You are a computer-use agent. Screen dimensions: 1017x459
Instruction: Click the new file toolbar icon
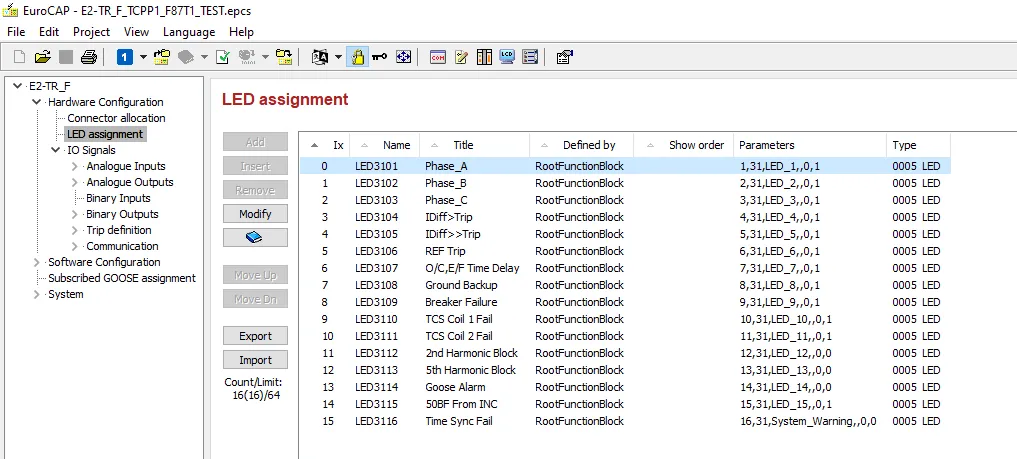tap(19, 57)
